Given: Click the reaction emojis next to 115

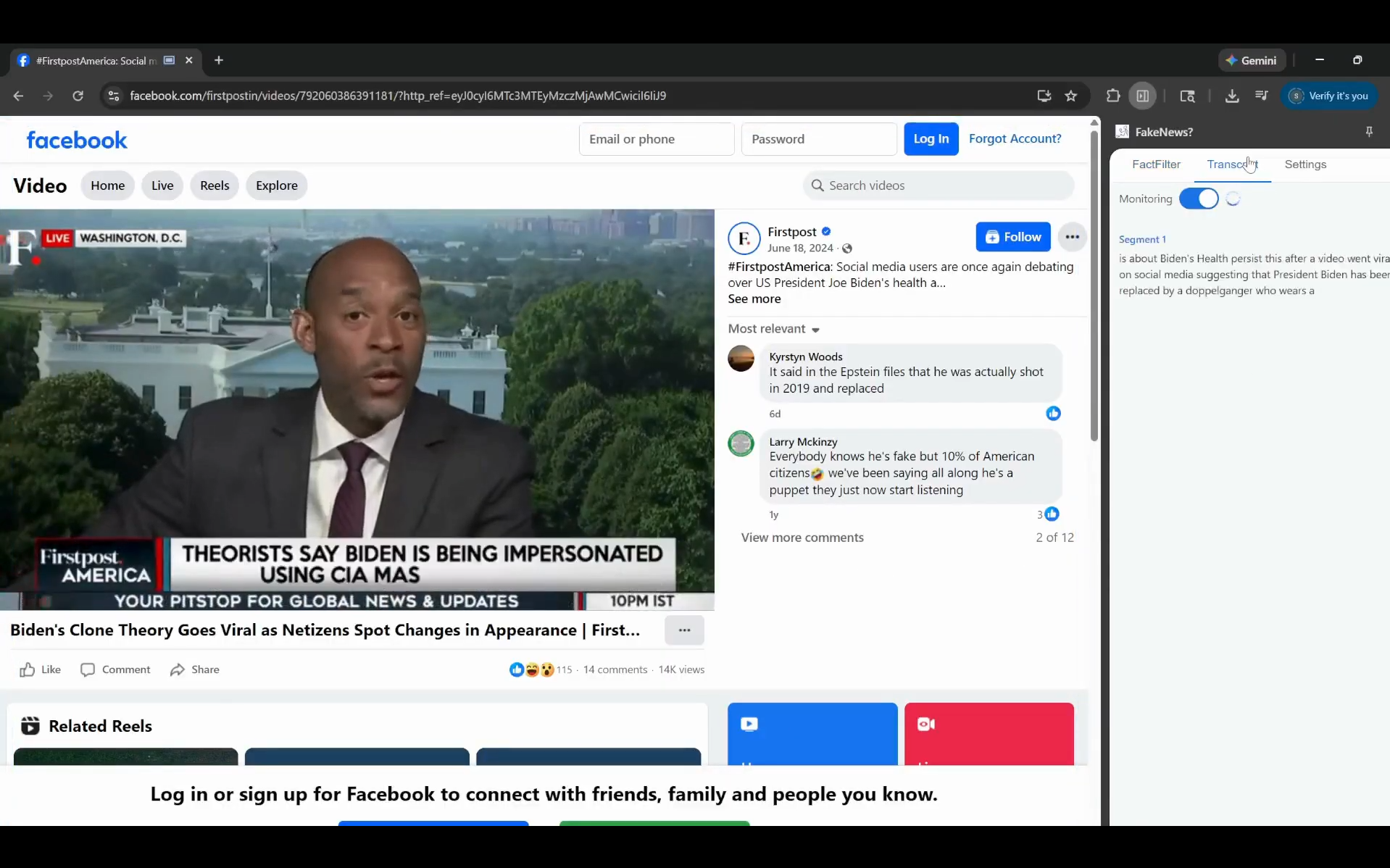Looking at the screenshot, I should coord(532,669).
